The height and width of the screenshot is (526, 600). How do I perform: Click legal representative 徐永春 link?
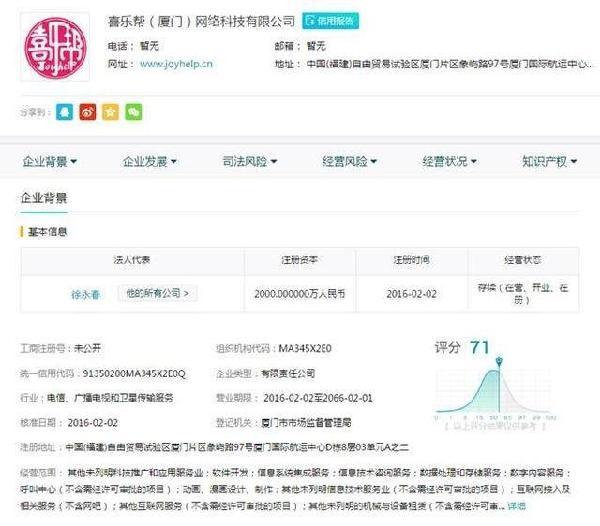pyautogui.click(x=85, y=295)
